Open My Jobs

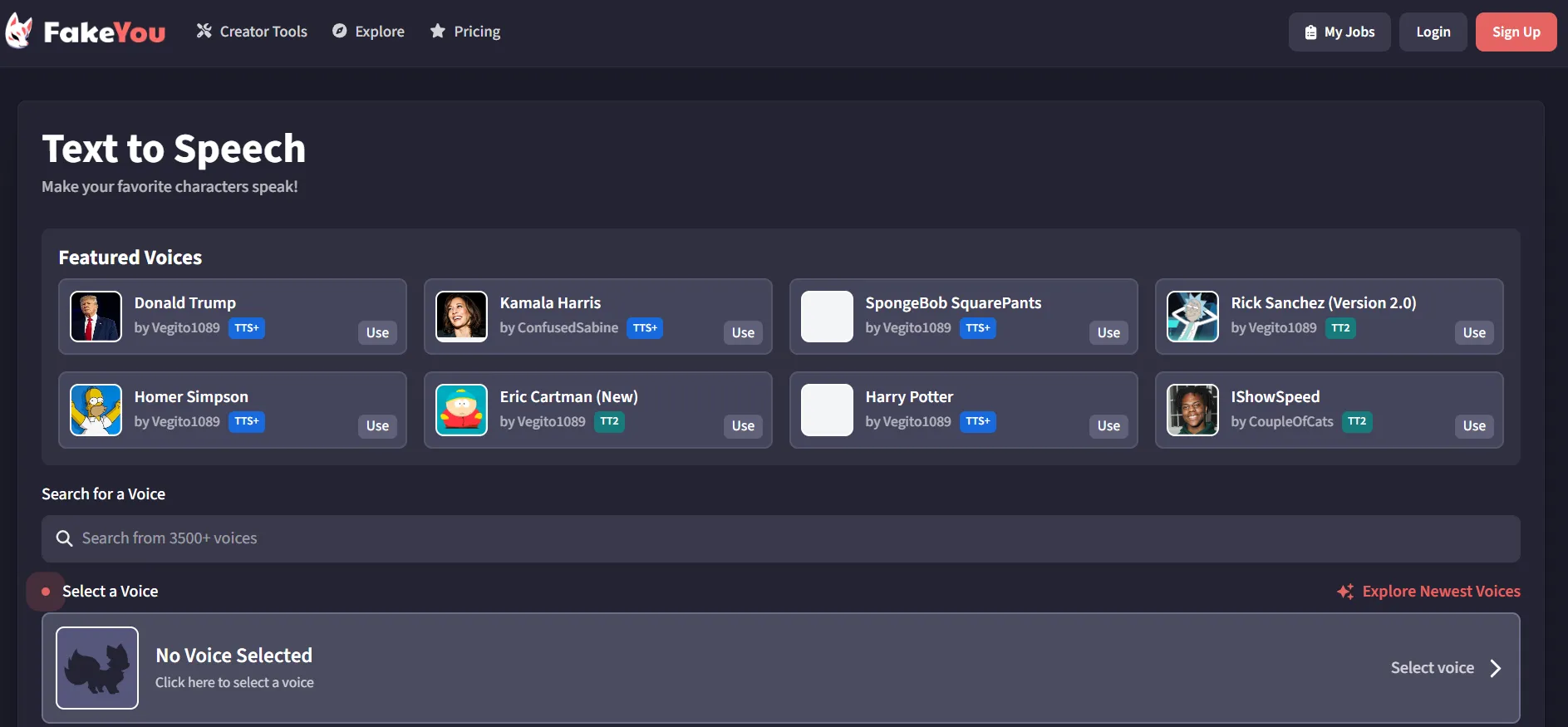click(1339, 32)
